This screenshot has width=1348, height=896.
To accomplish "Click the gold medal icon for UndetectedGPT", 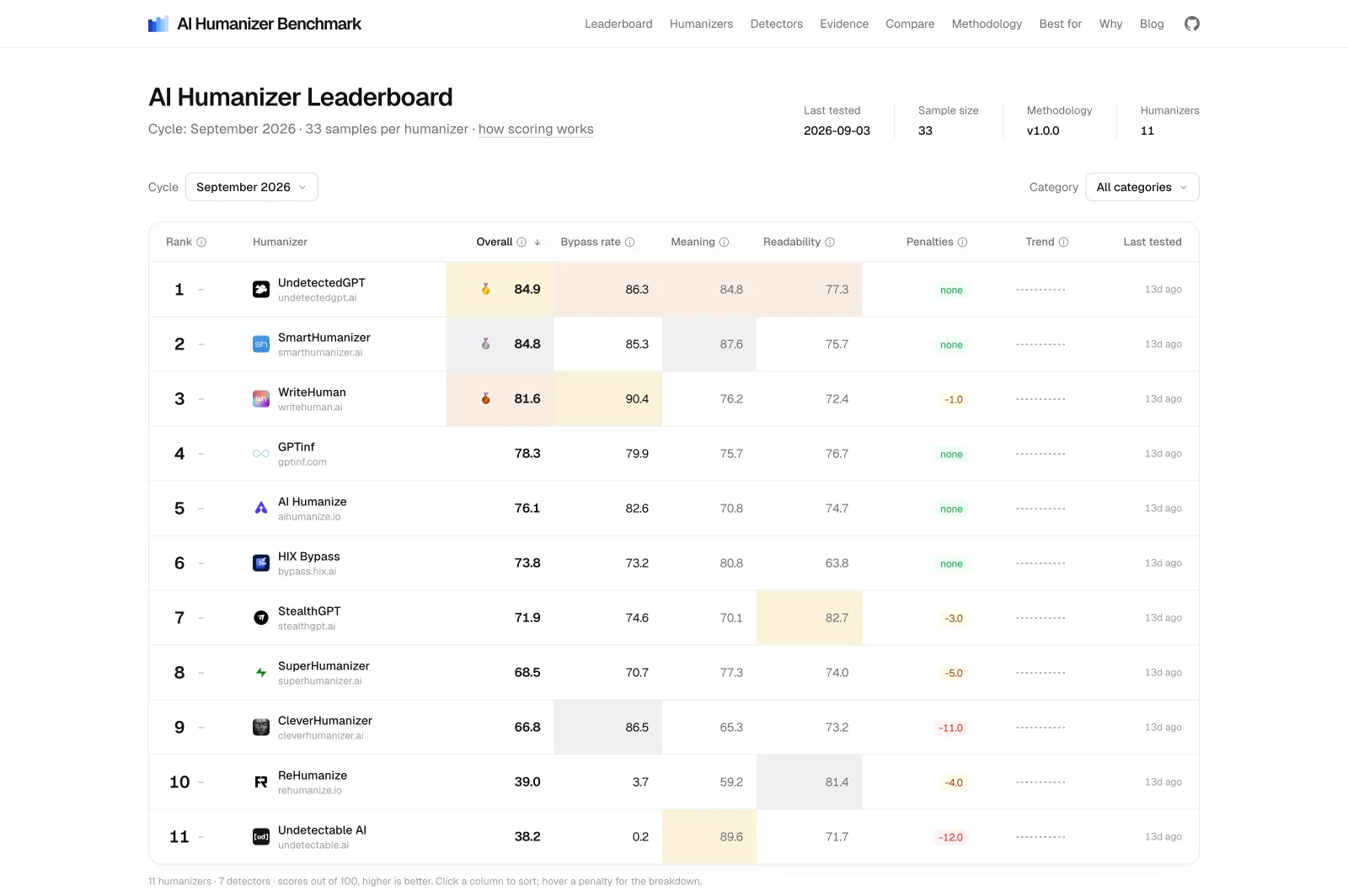I will click(485, 289).
